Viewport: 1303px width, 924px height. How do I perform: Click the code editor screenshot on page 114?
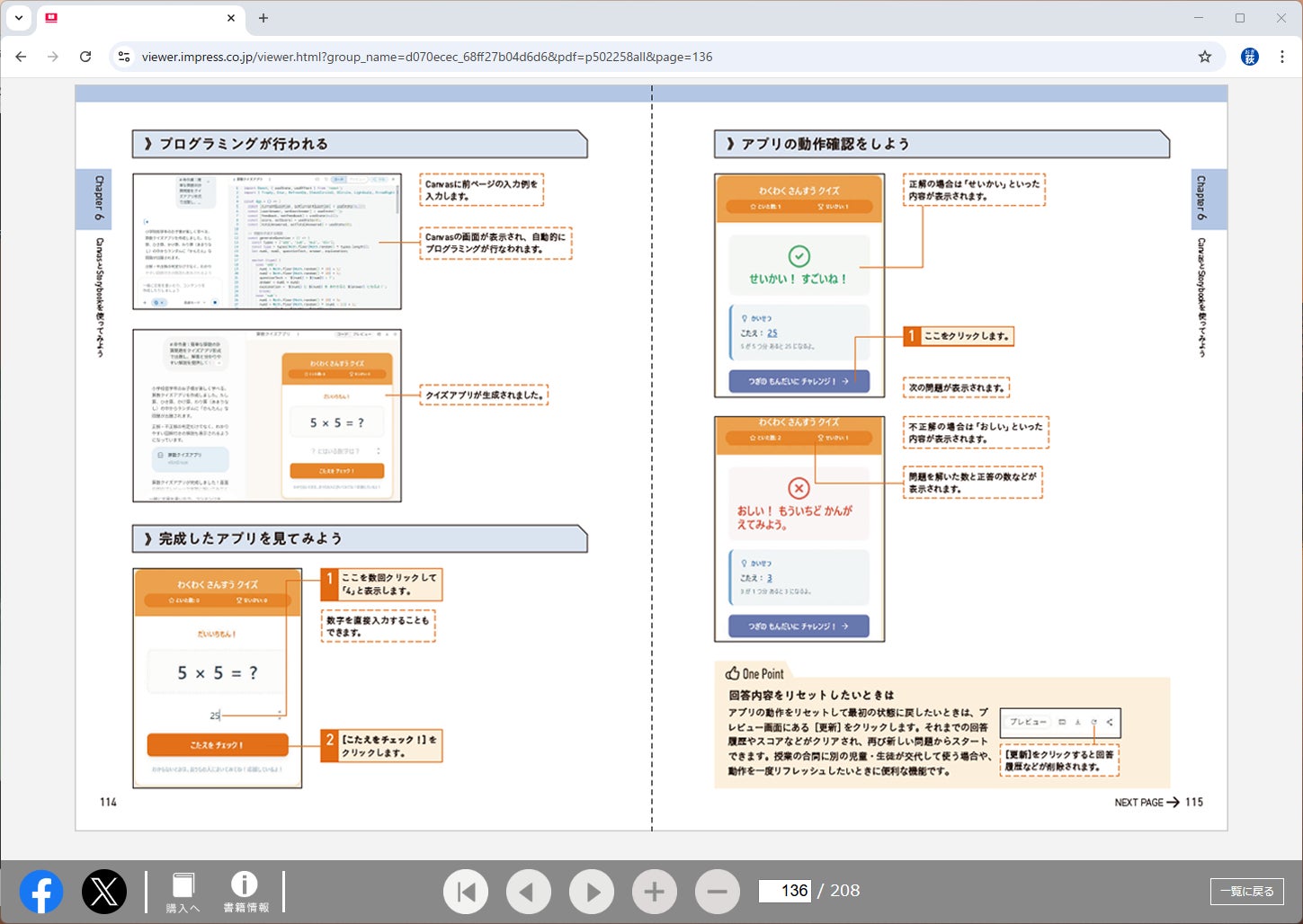(267, 242)
